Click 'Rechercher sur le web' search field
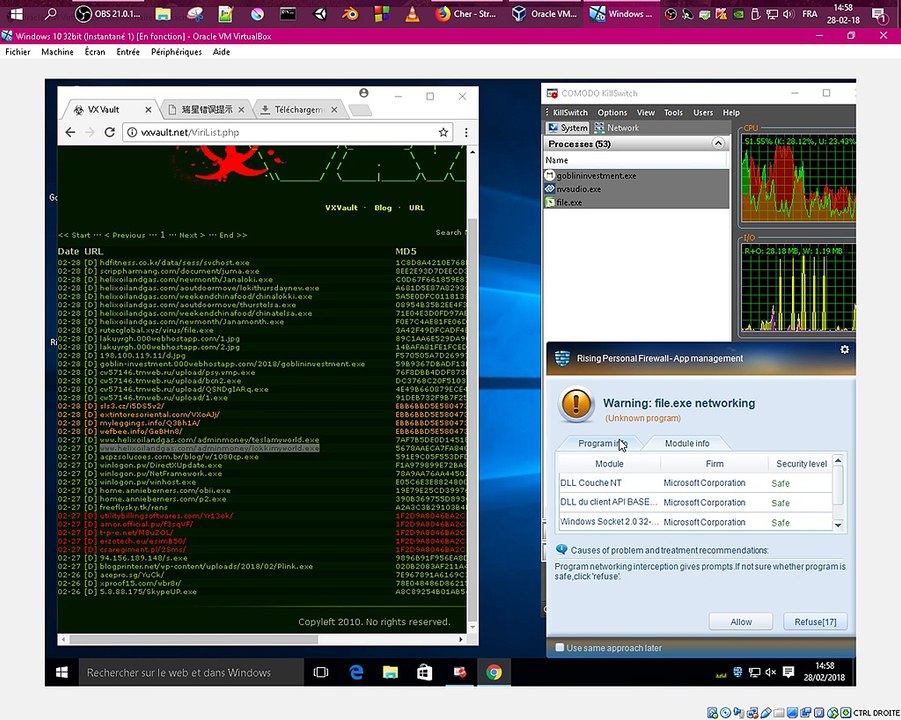Image resolution: width=901 pixels, height=720 pixels. (191, 672)
